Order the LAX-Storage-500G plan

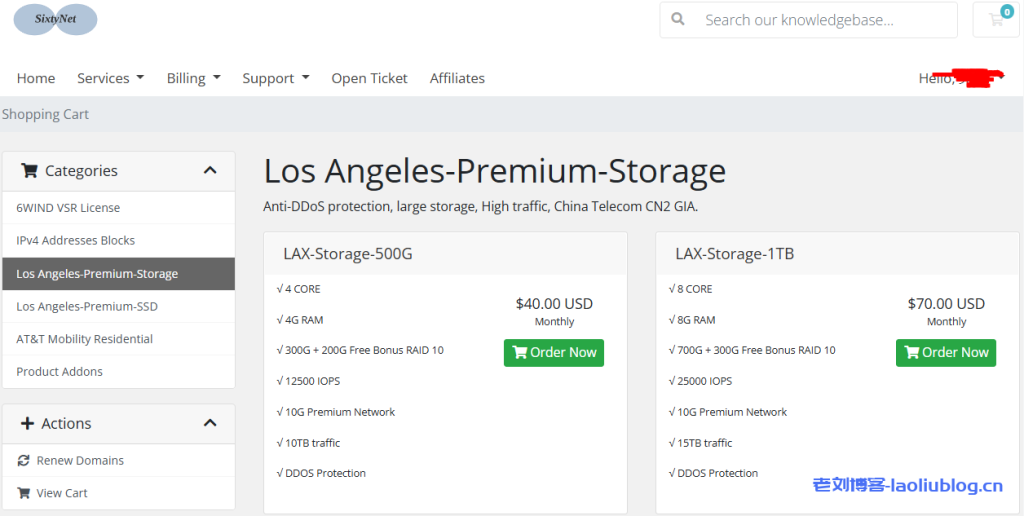tap(554, 352)
